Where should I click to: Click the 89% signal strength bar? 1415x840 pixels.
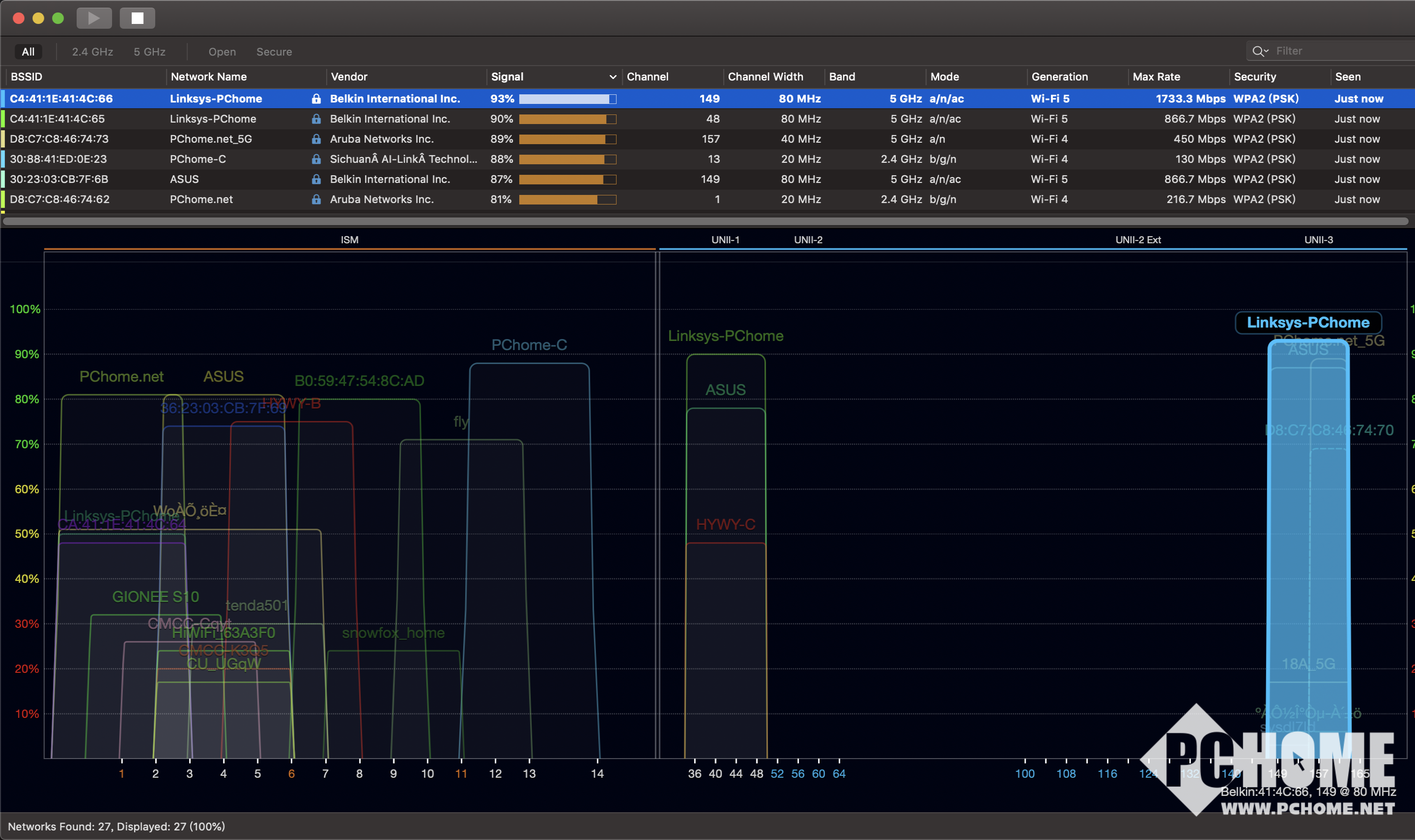click(568, 139)
